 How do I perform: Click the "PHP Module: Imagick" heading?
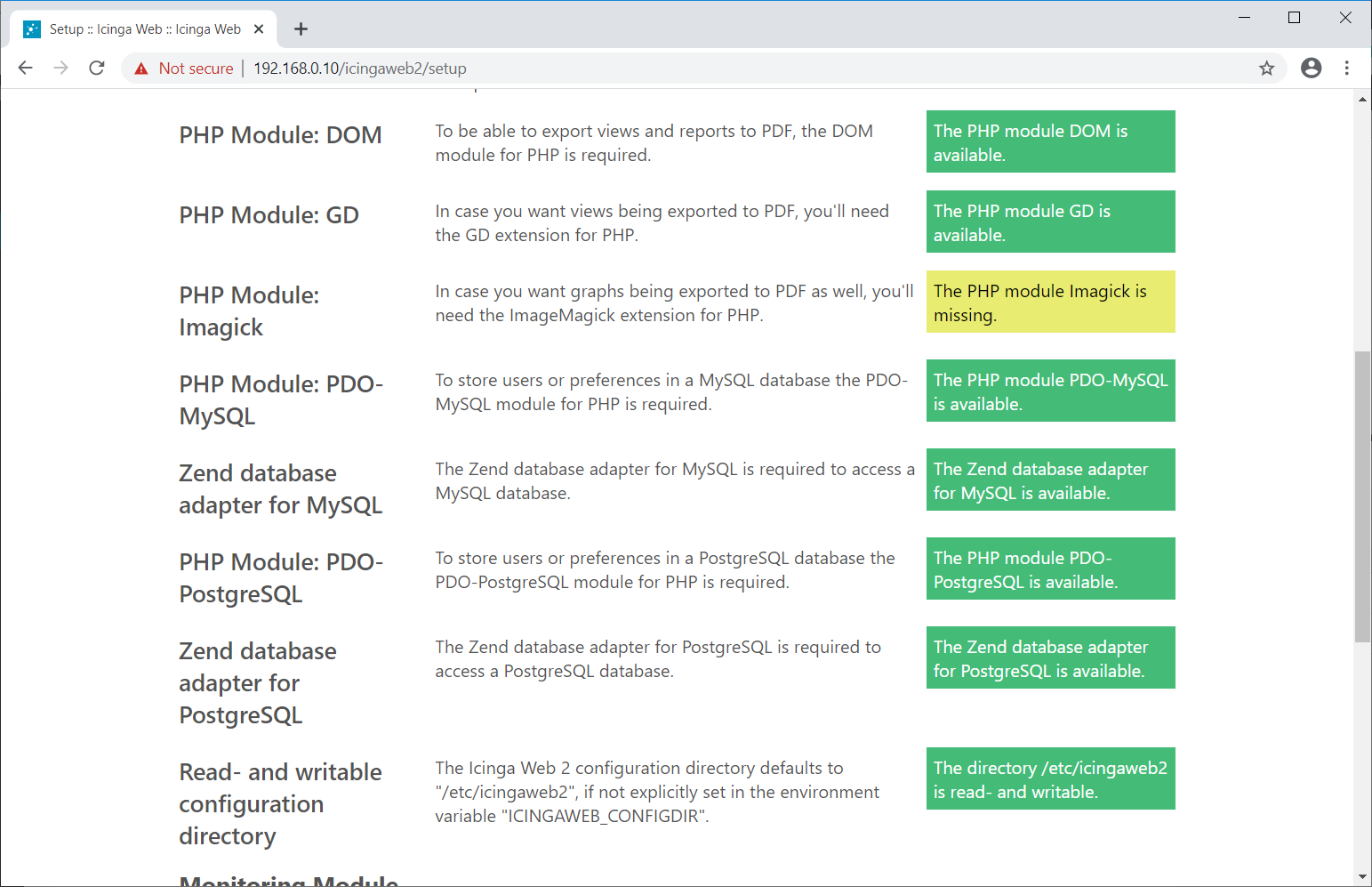pos(249,311)
